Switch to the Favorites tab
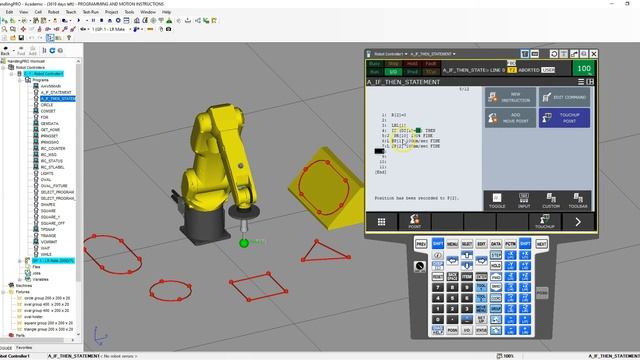Screen dimensions: 640x360 coord(24,348)
